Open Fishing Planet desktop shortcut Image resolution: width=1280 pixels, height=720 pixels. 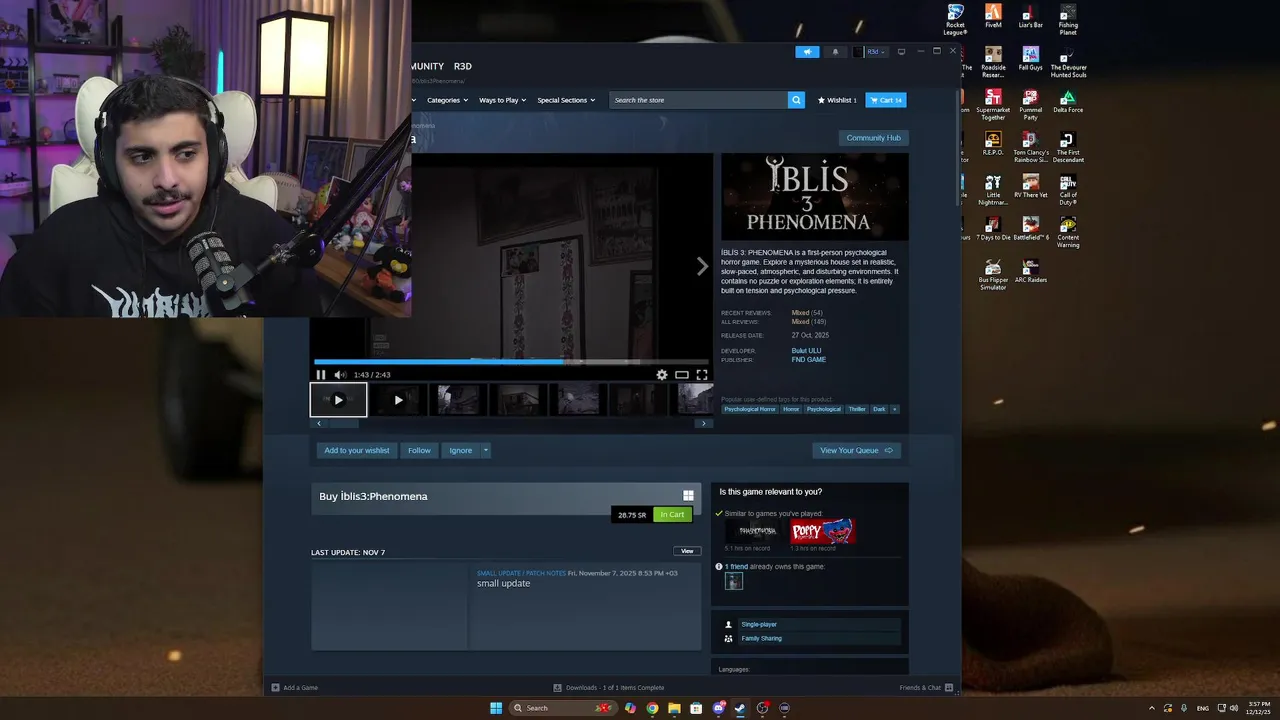click(x=1068, y=19)
